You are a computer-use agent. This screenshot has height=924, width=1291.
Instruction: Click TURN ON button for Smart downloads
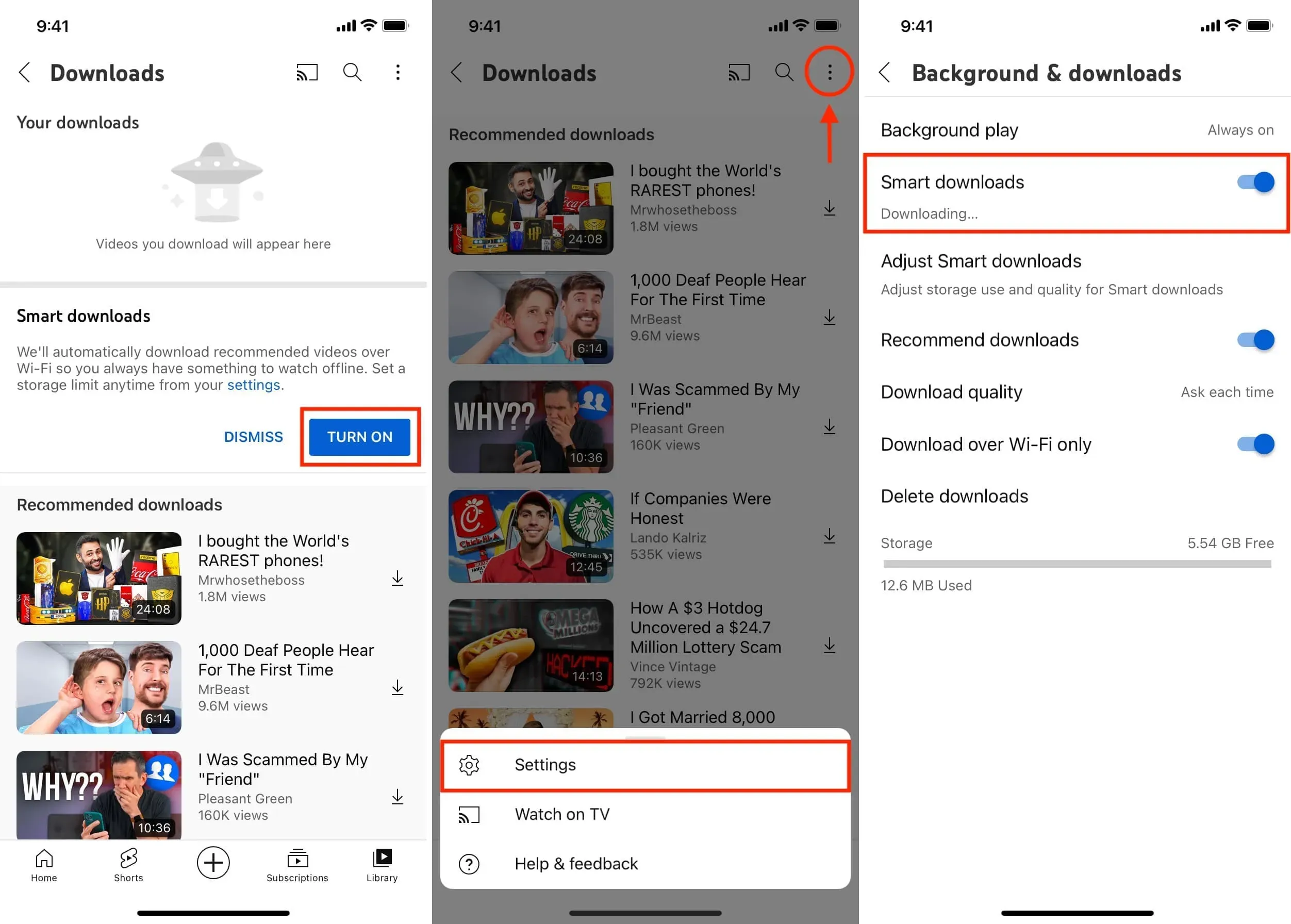click(360, 436)
